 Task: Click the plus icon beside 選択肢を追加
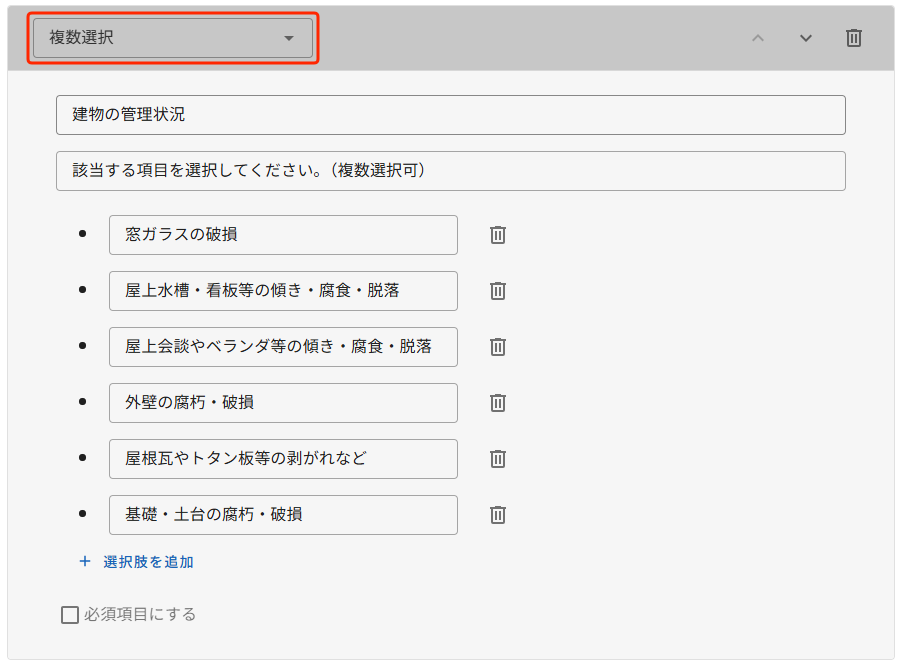point(85,561)
